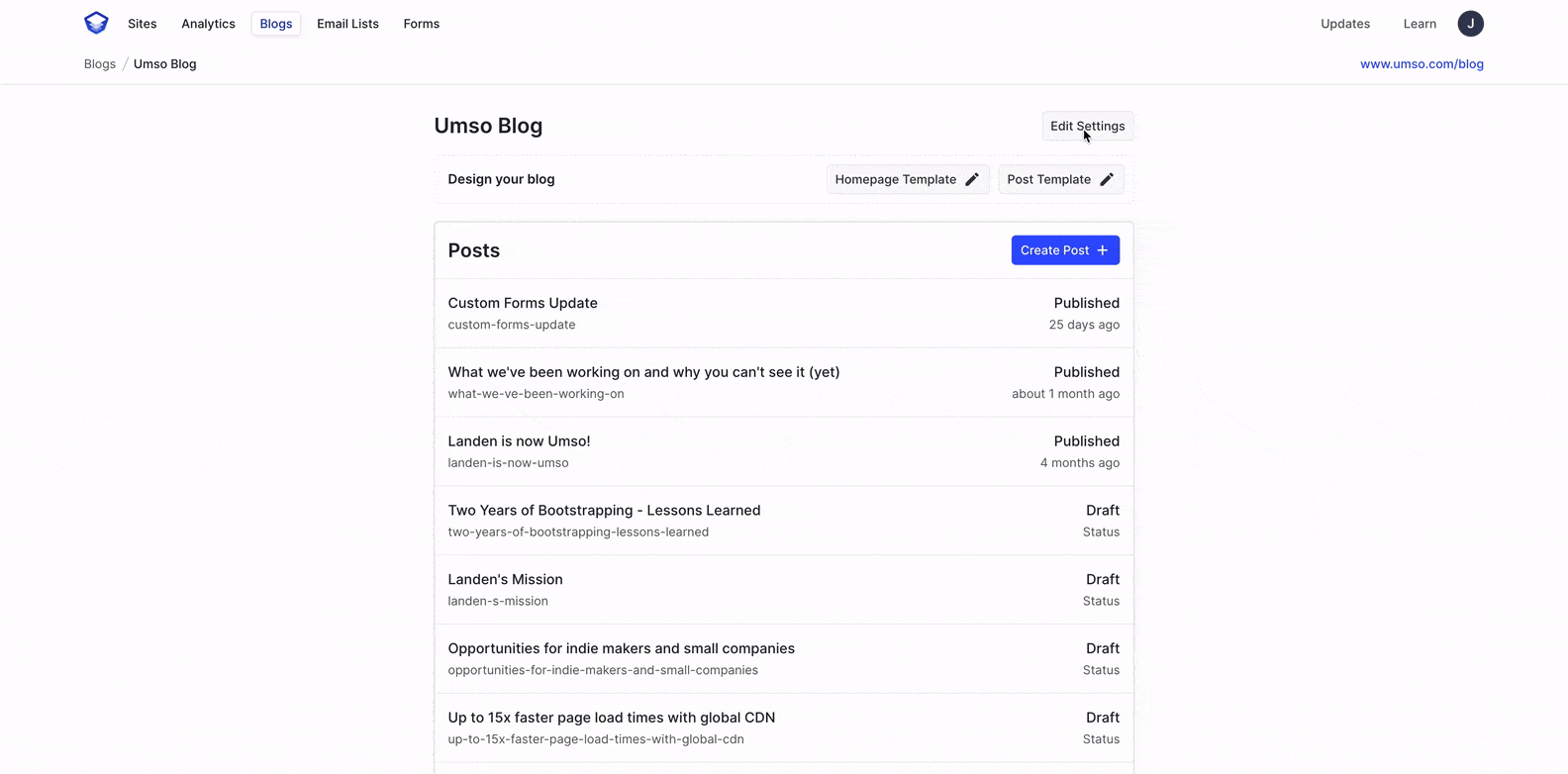
Task: Select the Landen's Mission draft post
Action: [x=505, y=580]
